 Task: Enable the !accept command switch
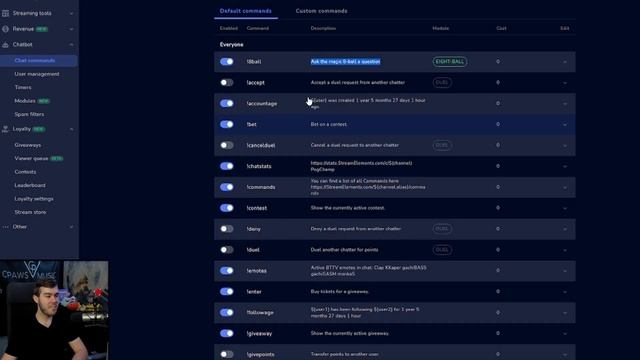[227, 82]
